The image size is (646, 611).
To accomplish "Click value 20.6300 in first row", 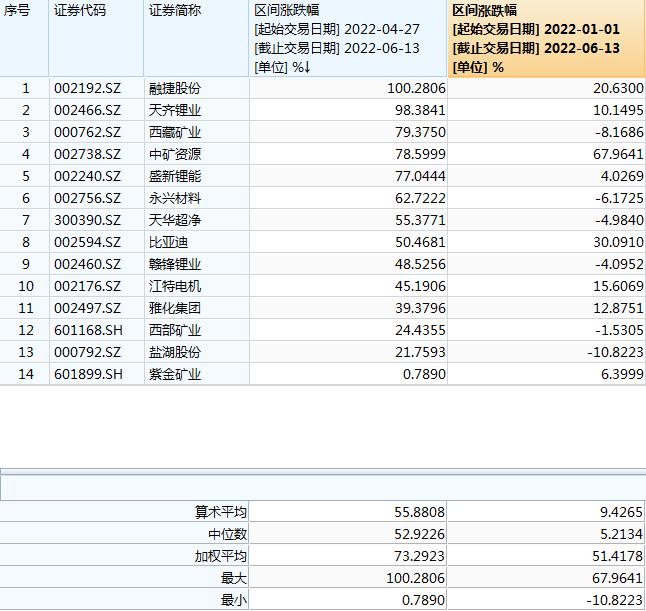I will (x=618, y=88).
